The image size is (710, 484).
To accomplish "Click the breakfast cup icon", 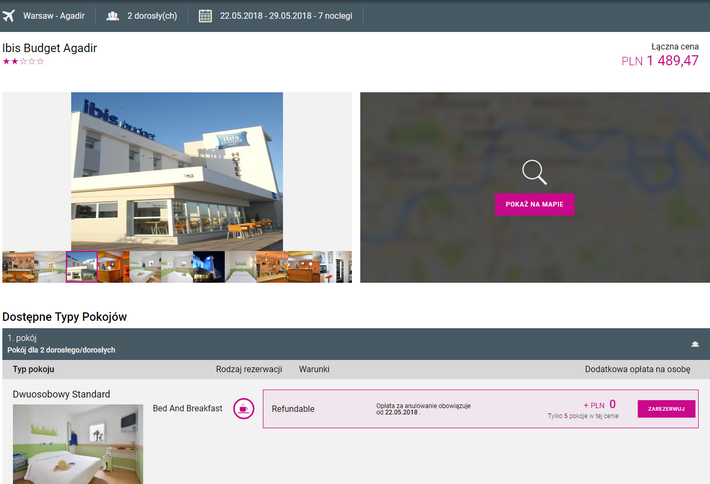I will tap(243, 409).
